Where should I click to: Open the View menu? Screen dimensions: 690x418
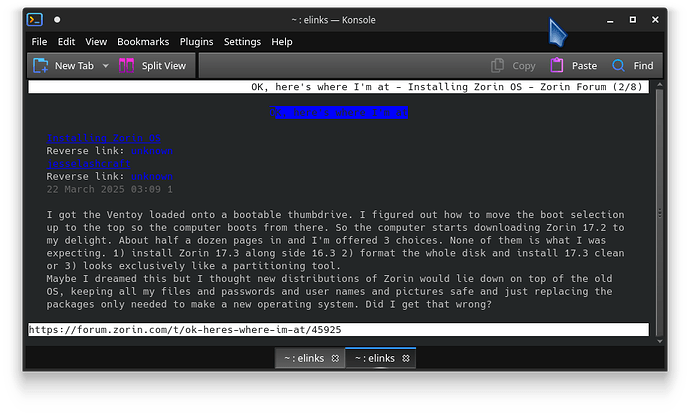[x=96, y=42]
